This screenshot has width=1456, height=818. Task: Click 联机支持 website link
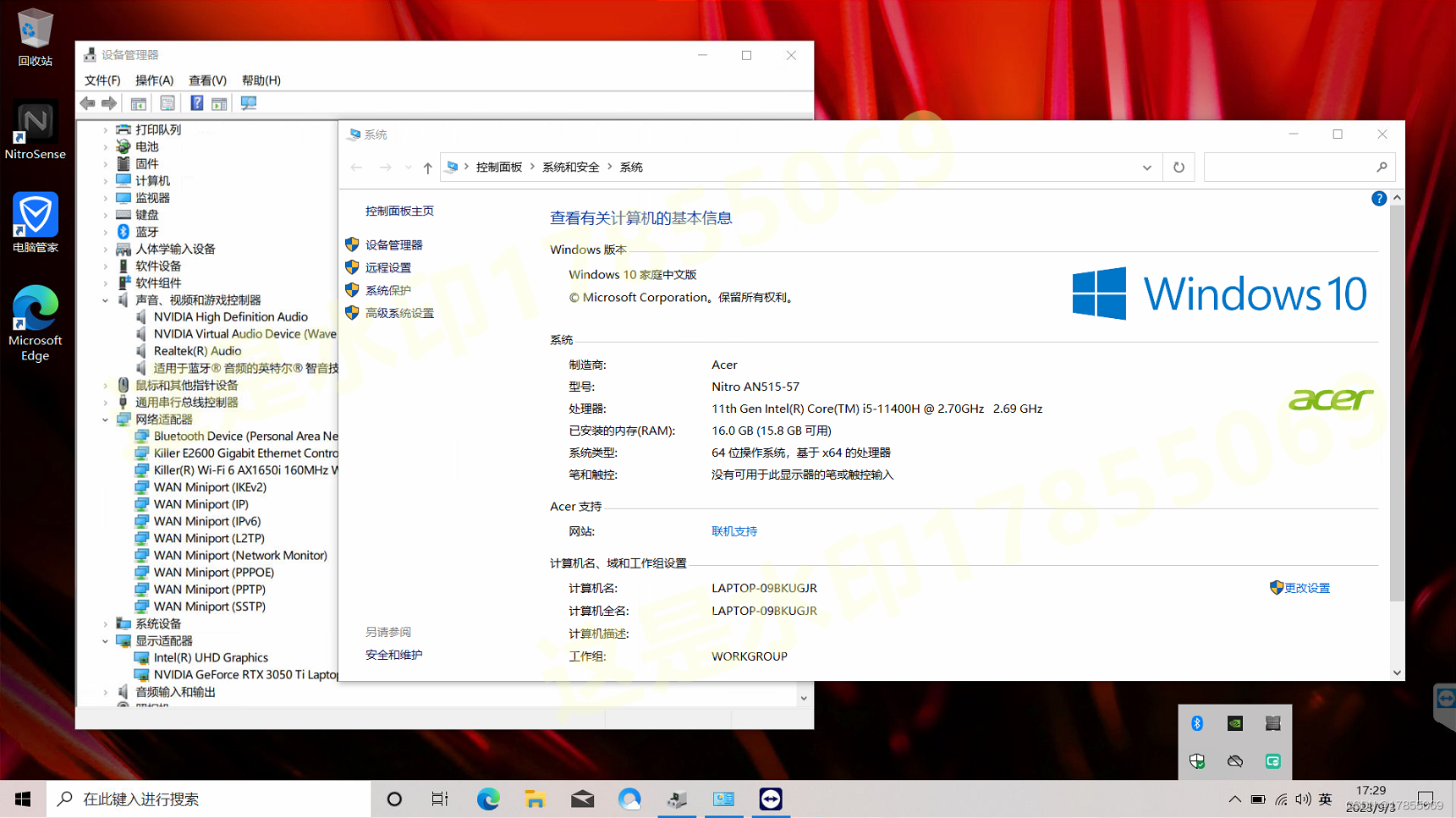pyautogui.click(x=734, y=532)
